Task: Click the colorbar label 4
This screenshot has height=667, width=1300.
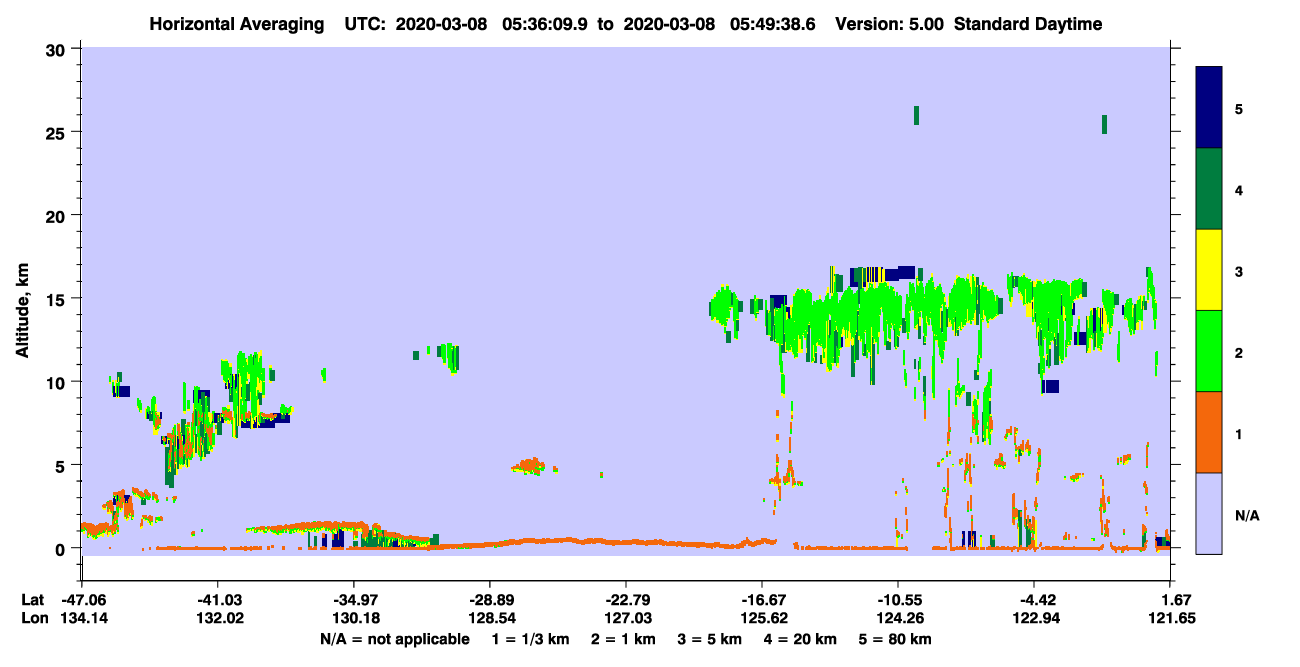Action: (x=1239, y=189)
